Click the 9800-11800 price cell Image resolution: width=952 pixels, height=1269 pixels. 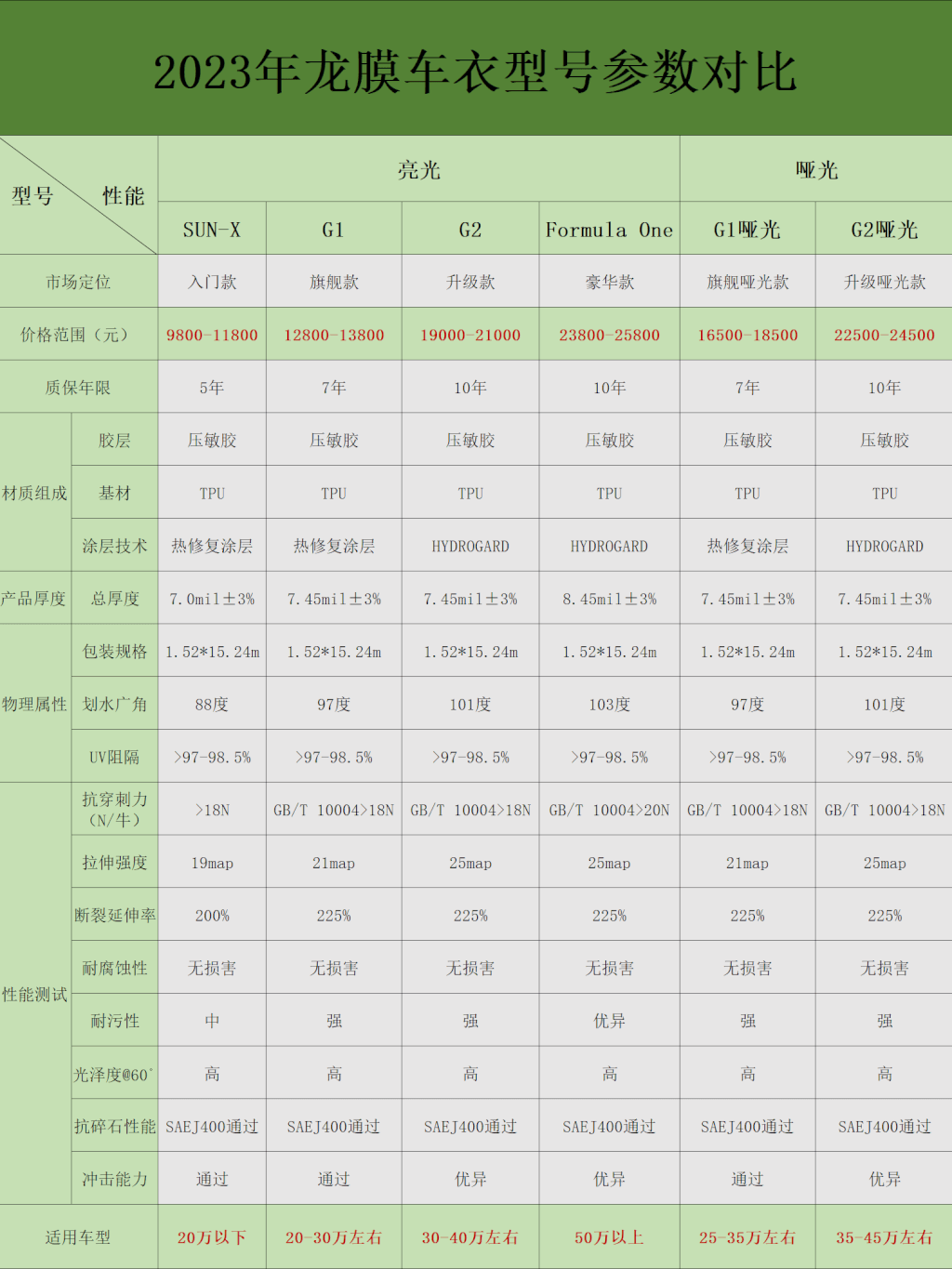click(x=212, y=335)
